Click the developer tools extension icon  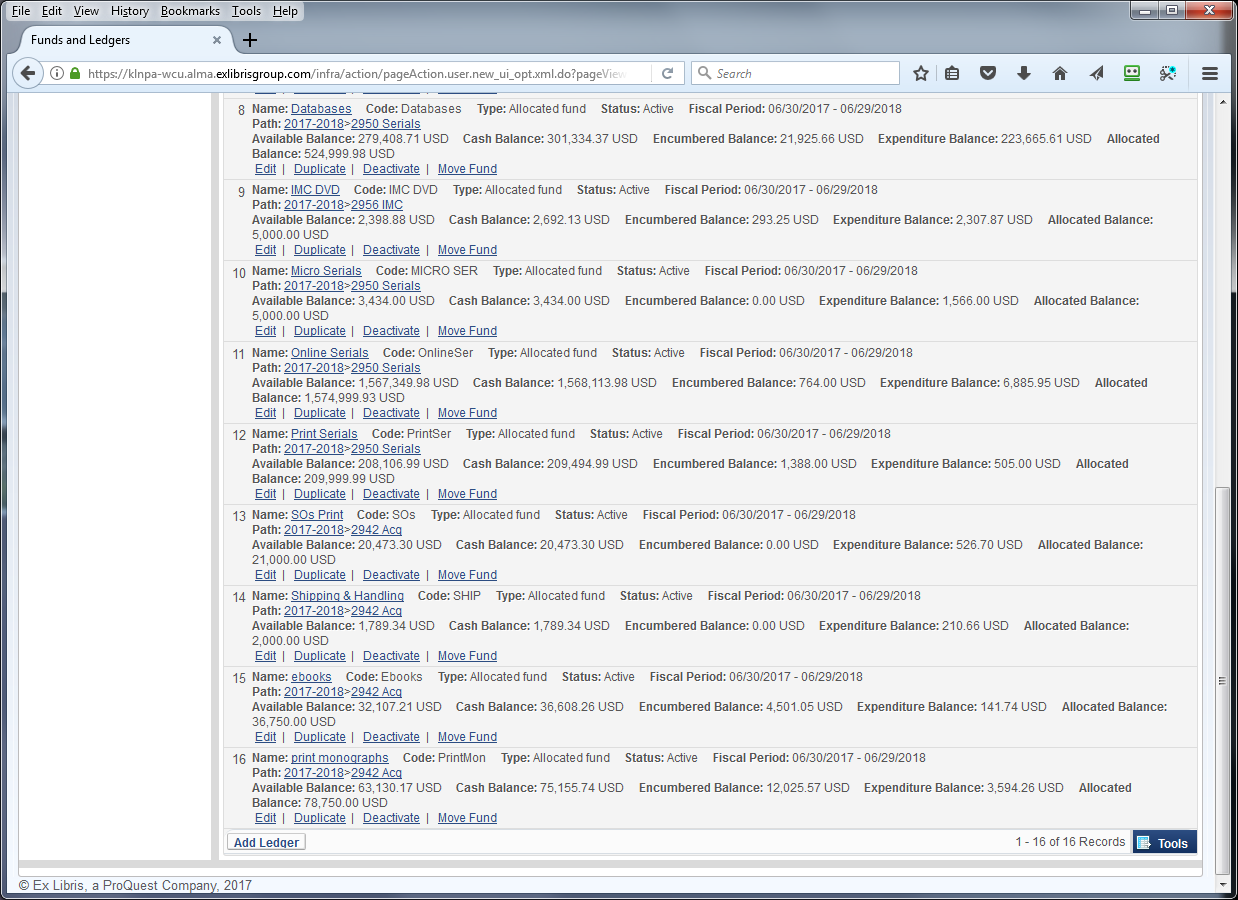pyautogui.click(x=1167, y=73)
